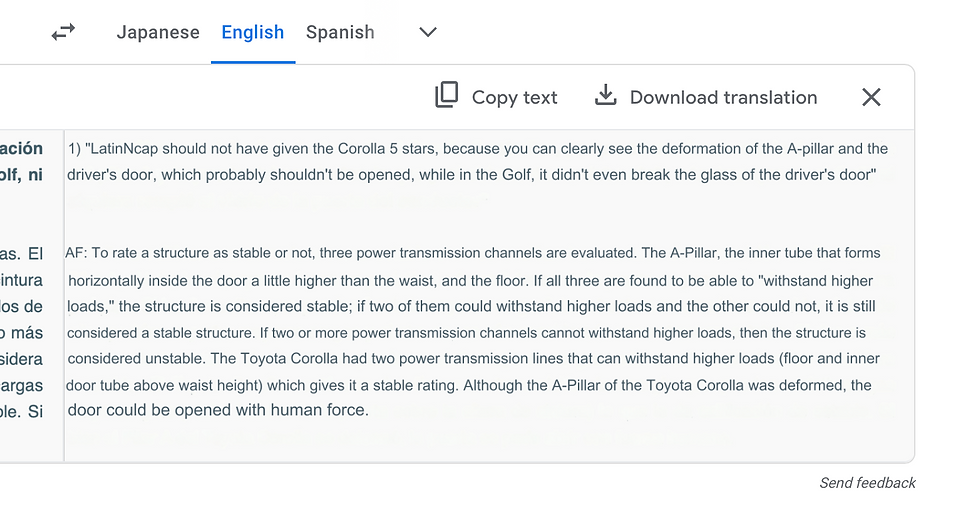Click the download arrow icon
This screenshot has height=527, width=980.
[x=605, y=96]
